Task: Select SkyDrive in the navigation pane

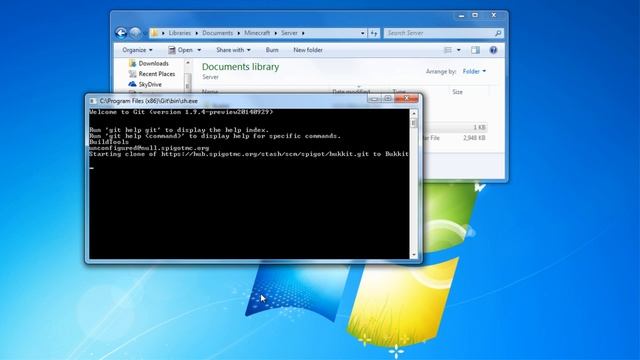Action: [x=150, y=84]
